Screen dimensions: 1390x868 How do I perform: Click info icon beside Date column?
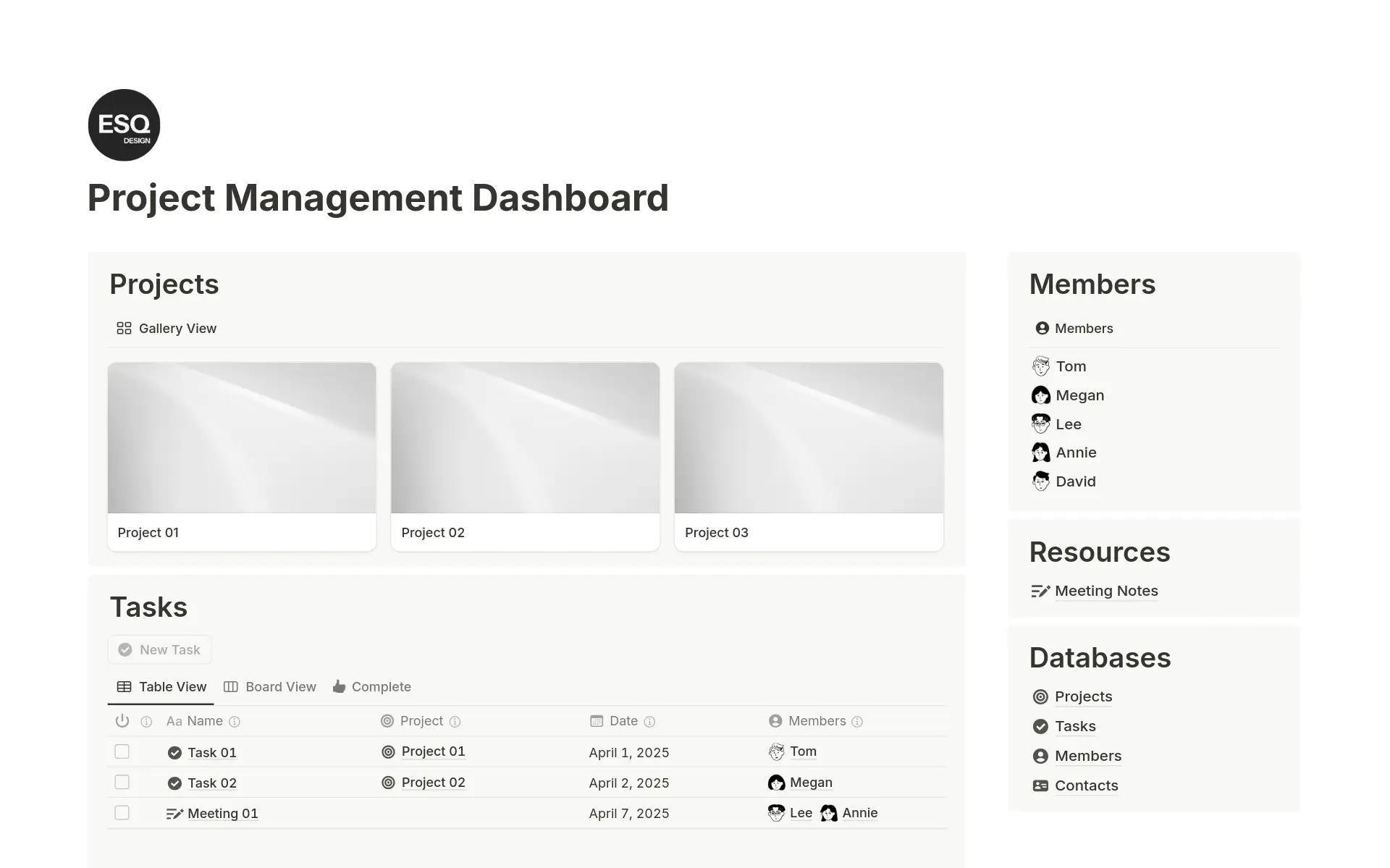649,722
